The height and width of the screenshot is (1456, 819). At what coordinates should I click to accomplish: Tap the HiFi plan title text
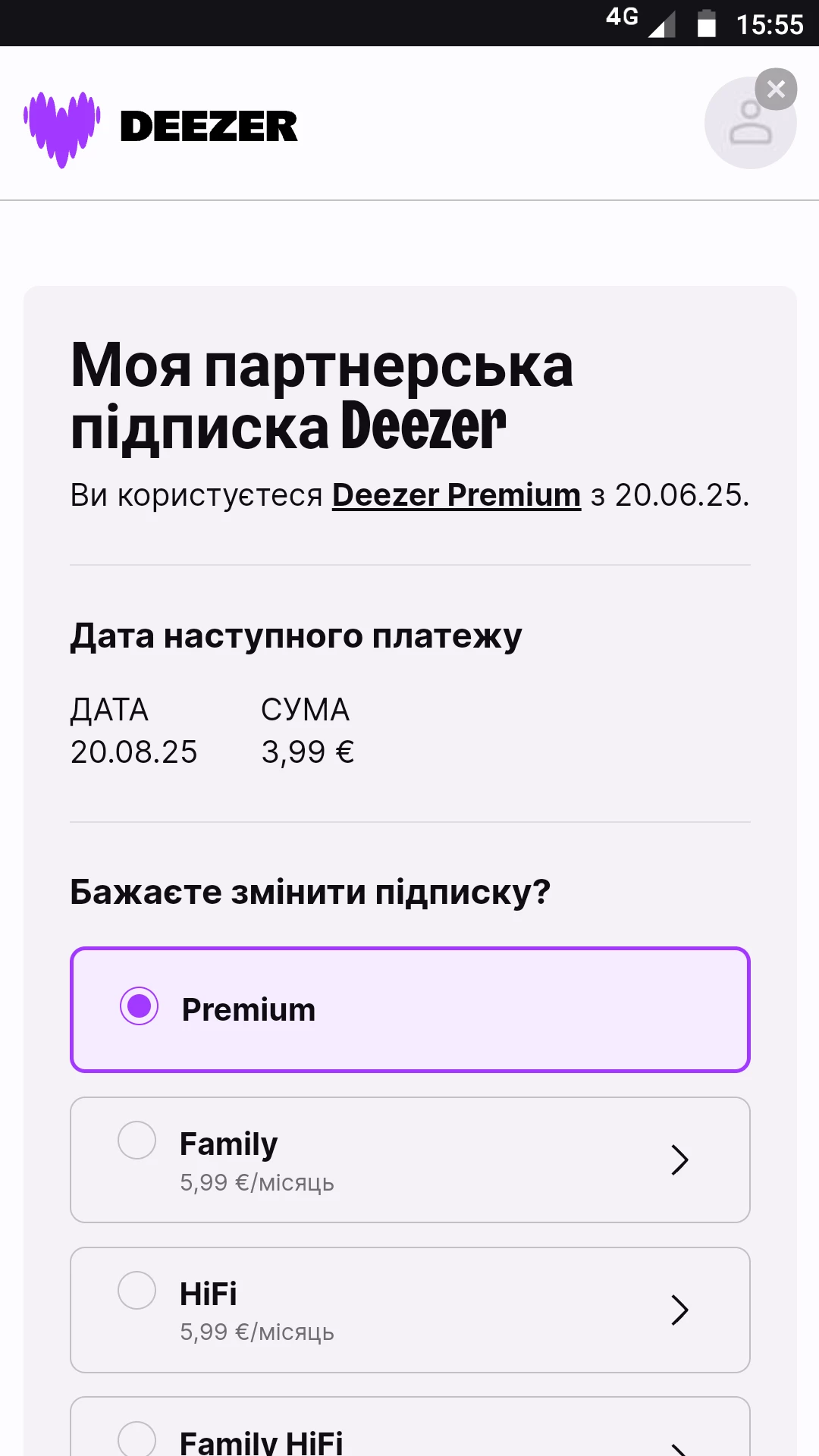[209, 1294]
